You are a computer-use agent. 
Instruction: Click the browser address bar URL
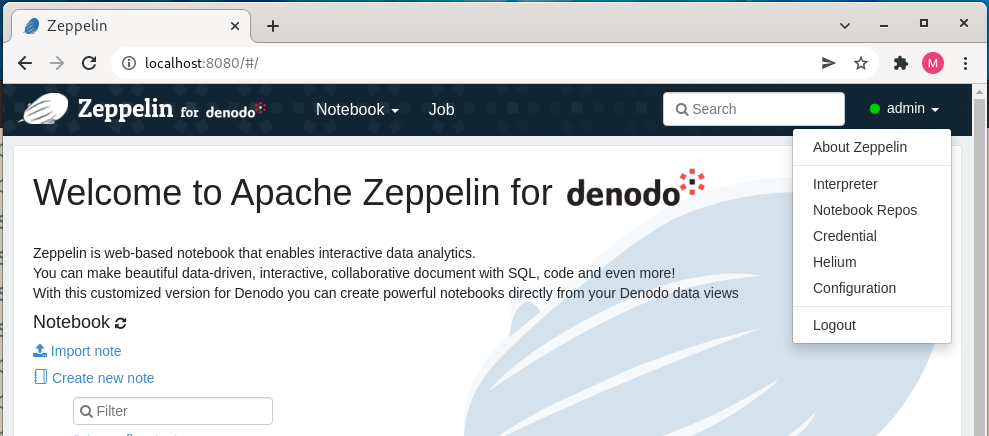[x=202, y=63]
